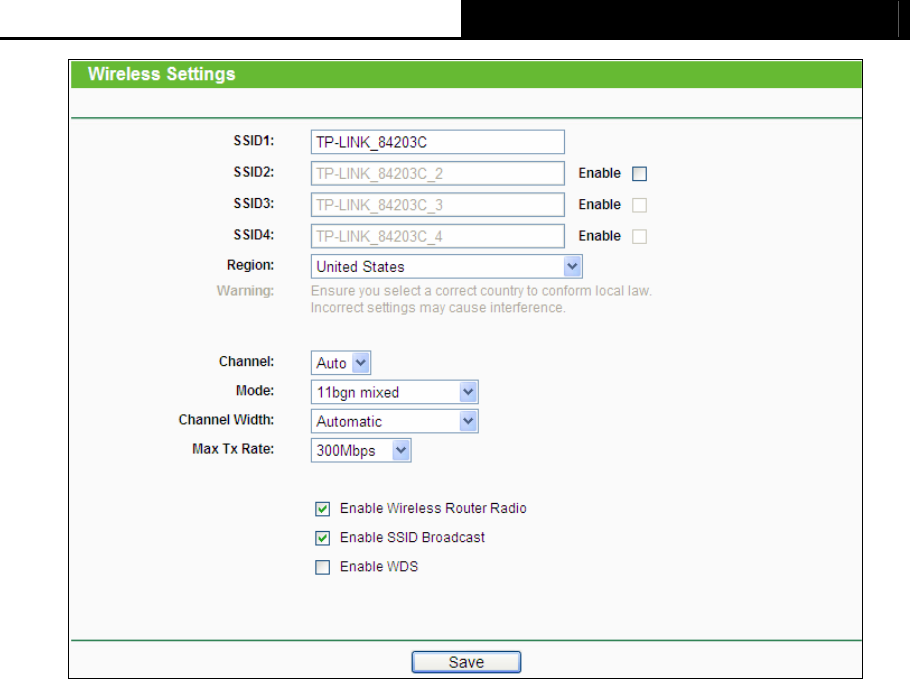The image size is (910, 679).
Task: Edit the SSID1 network name field
Action: click(438, 142)
